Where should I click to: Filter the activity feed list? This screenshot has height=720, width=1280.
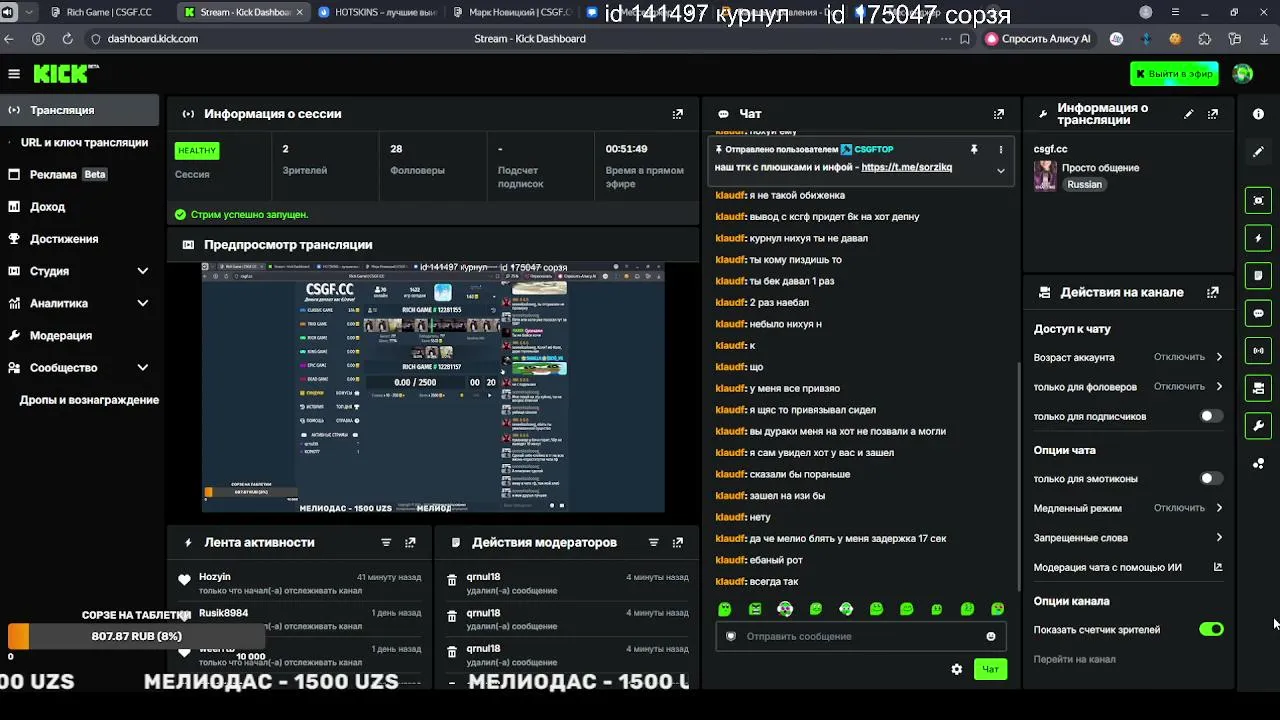[x=386, y=543]
